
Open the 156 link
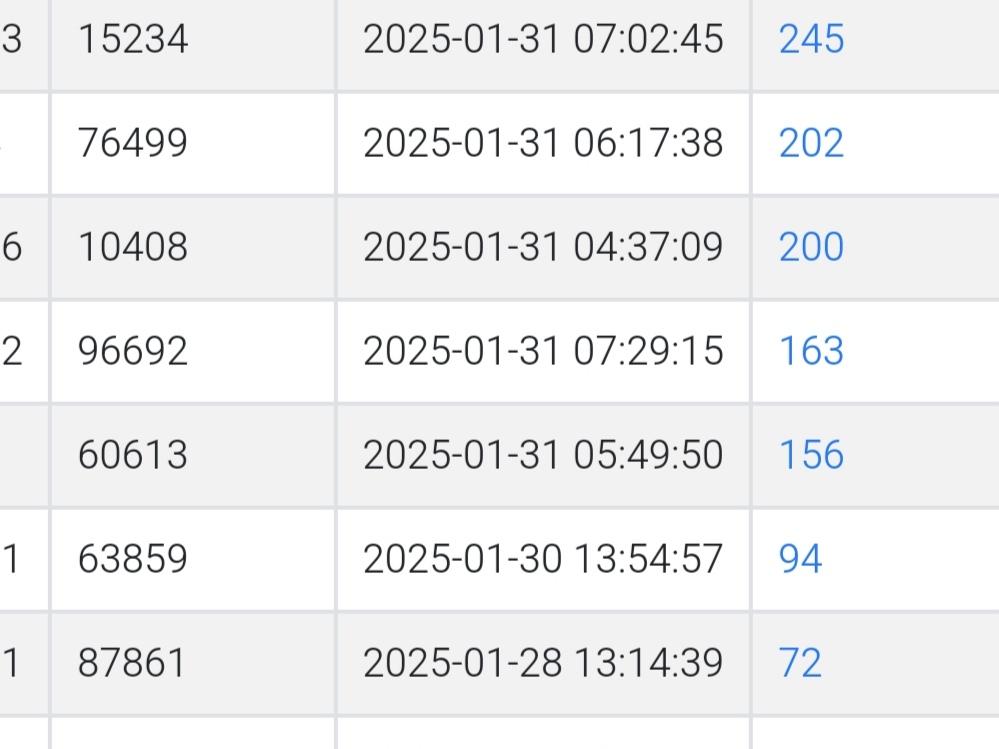(811, 455)
